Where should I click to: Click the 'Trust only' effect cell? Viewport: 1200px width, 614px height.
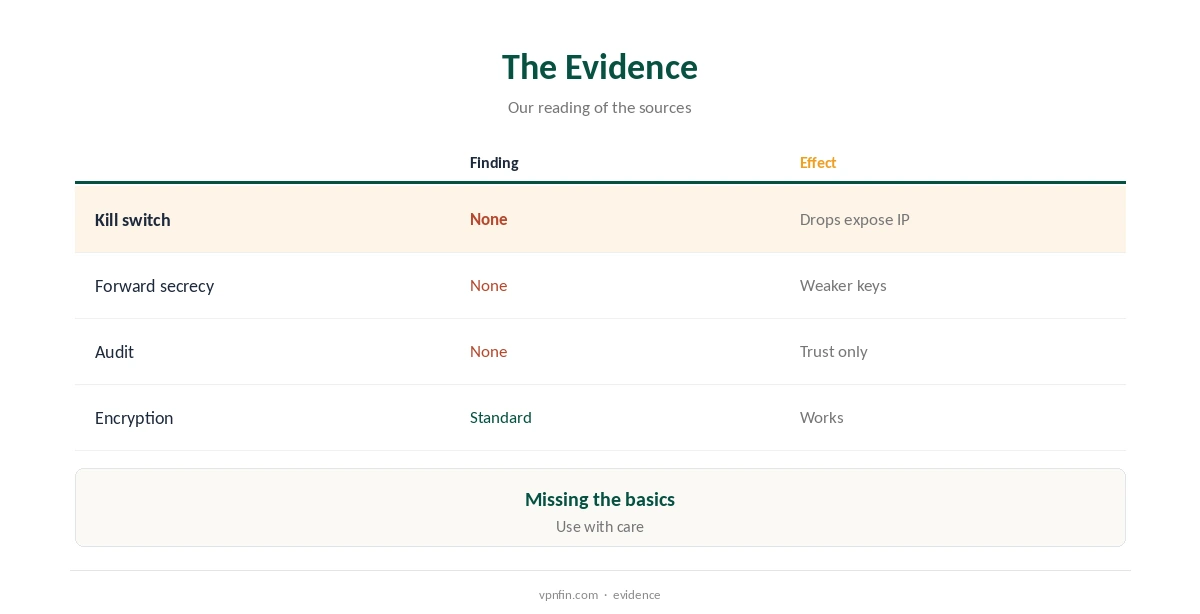point(834,351)
